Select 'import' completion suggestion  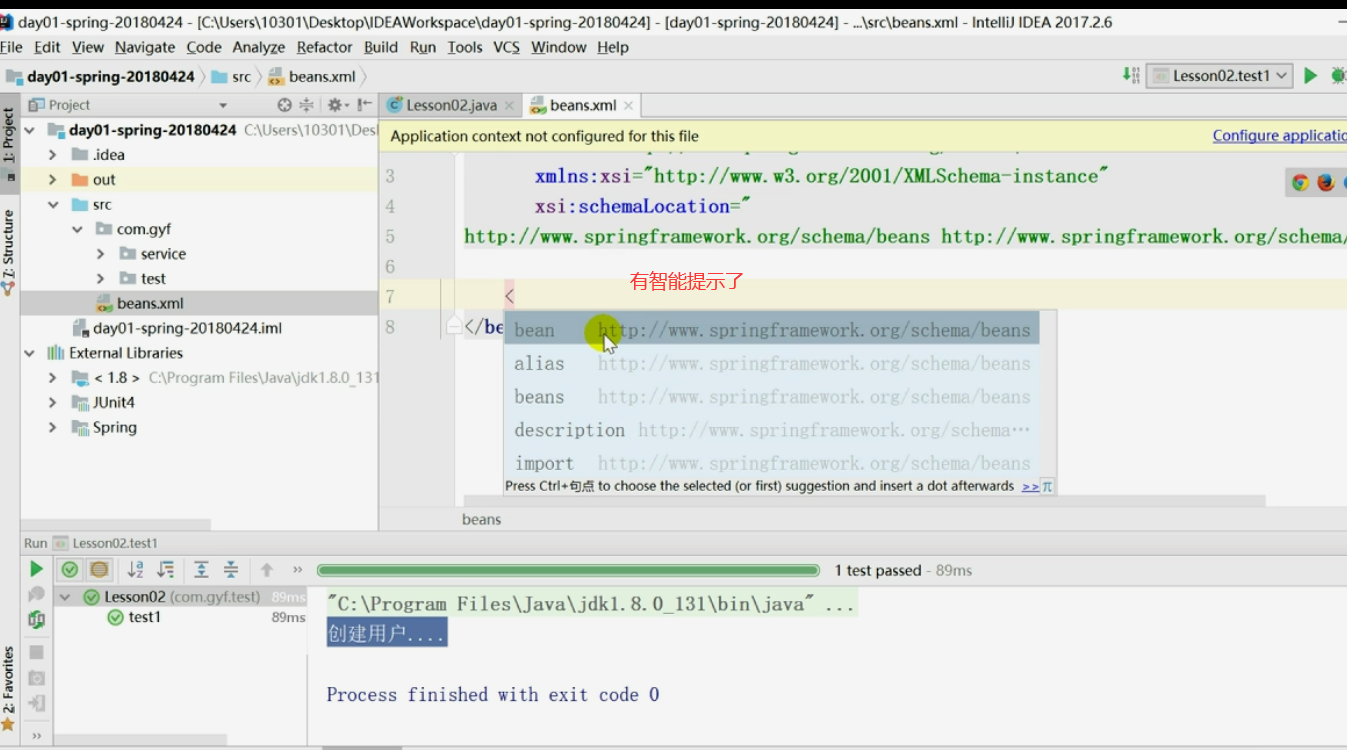[771, 463]
